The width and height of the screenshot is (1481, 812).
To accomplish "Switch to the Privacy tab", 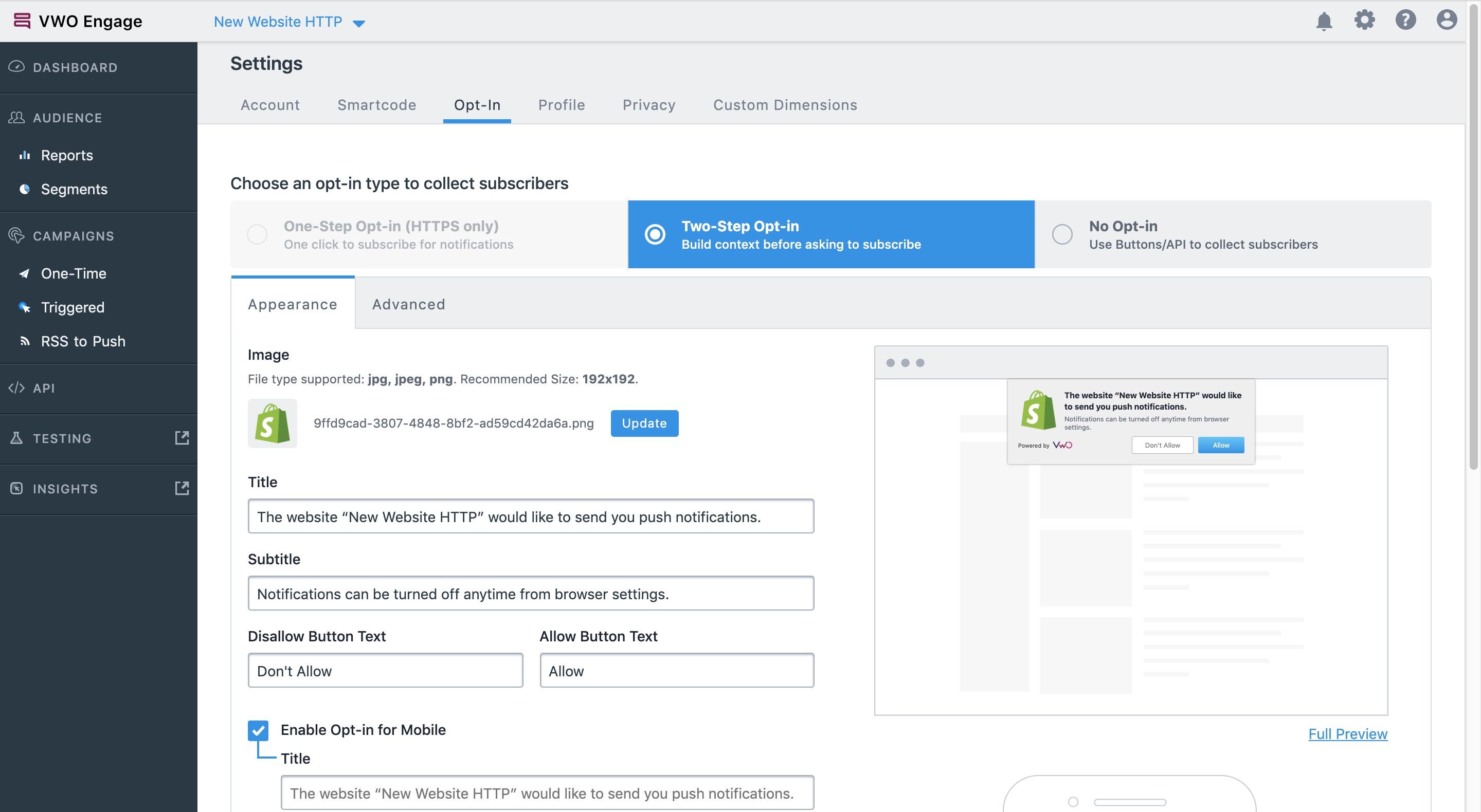I will (x=648, y=105).
